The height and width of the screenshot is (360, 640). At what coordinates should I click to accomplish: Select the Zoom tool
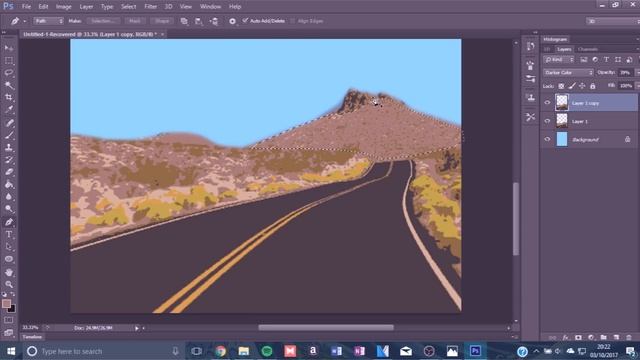click(x=9, y=284)
